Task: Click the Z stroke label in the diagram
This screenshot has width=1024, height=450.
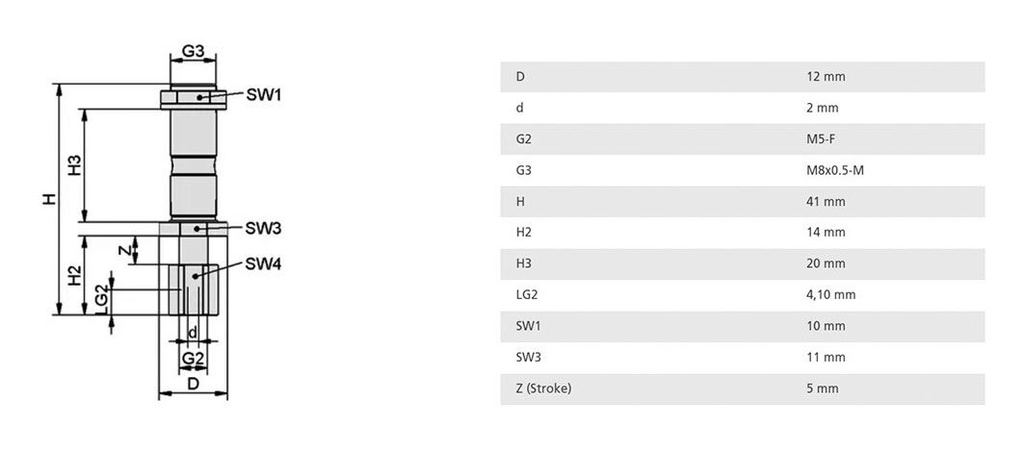Action: tap(122, 250)
